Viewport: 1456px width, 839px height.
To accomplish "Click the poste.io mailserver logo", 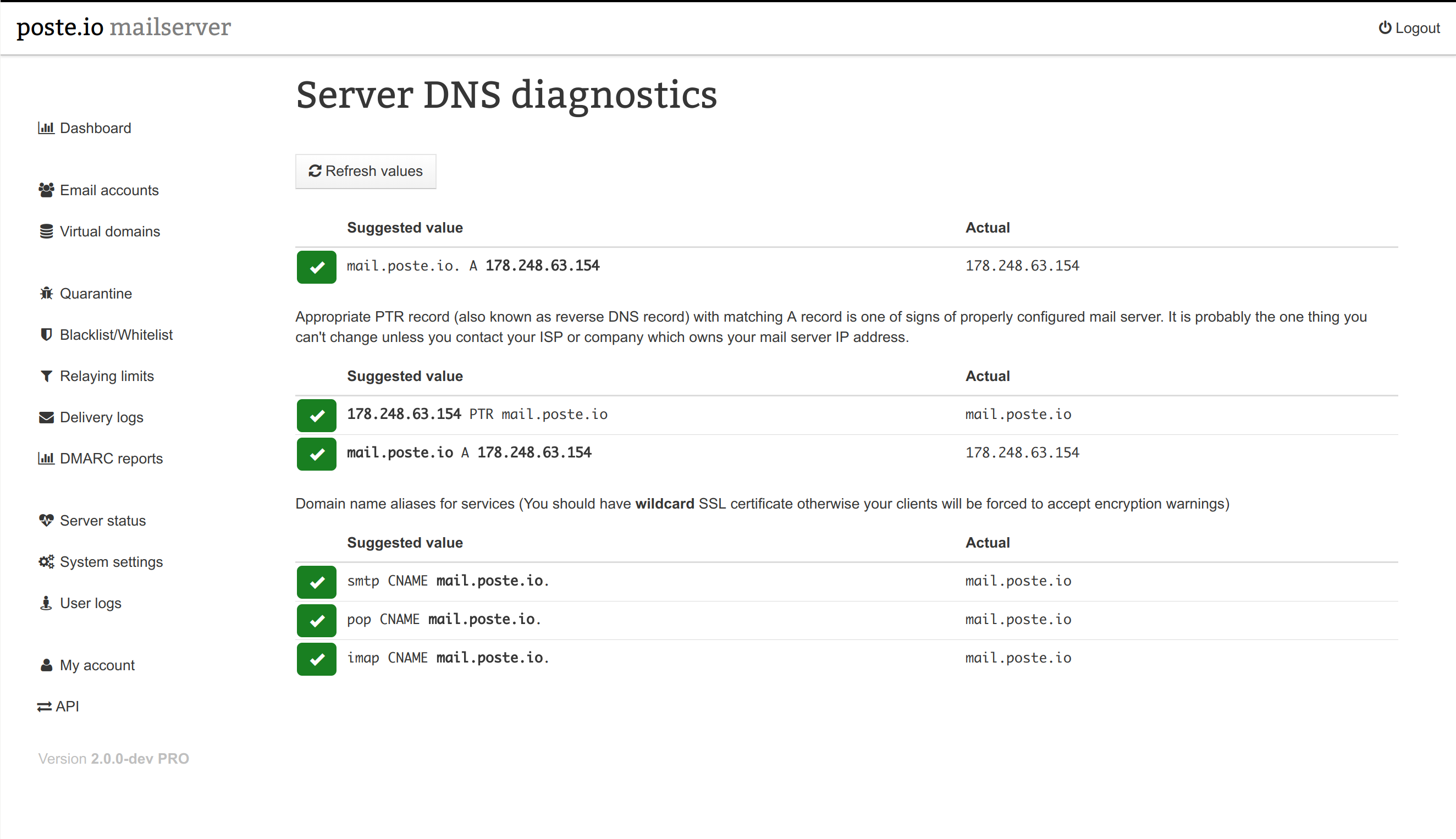I will (x=123, y=27).
